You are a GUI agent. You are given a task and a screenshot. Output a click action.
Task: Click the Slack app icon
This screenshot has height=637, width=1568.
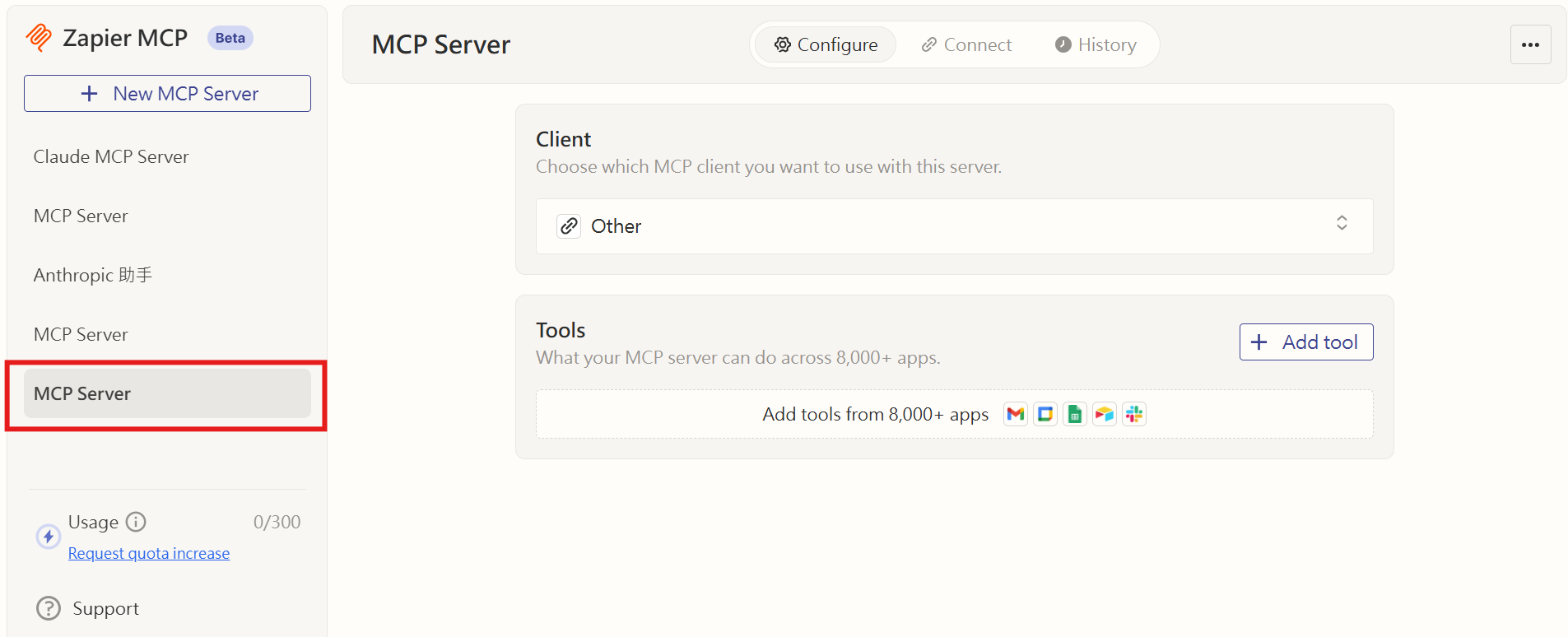[1133, 414]
